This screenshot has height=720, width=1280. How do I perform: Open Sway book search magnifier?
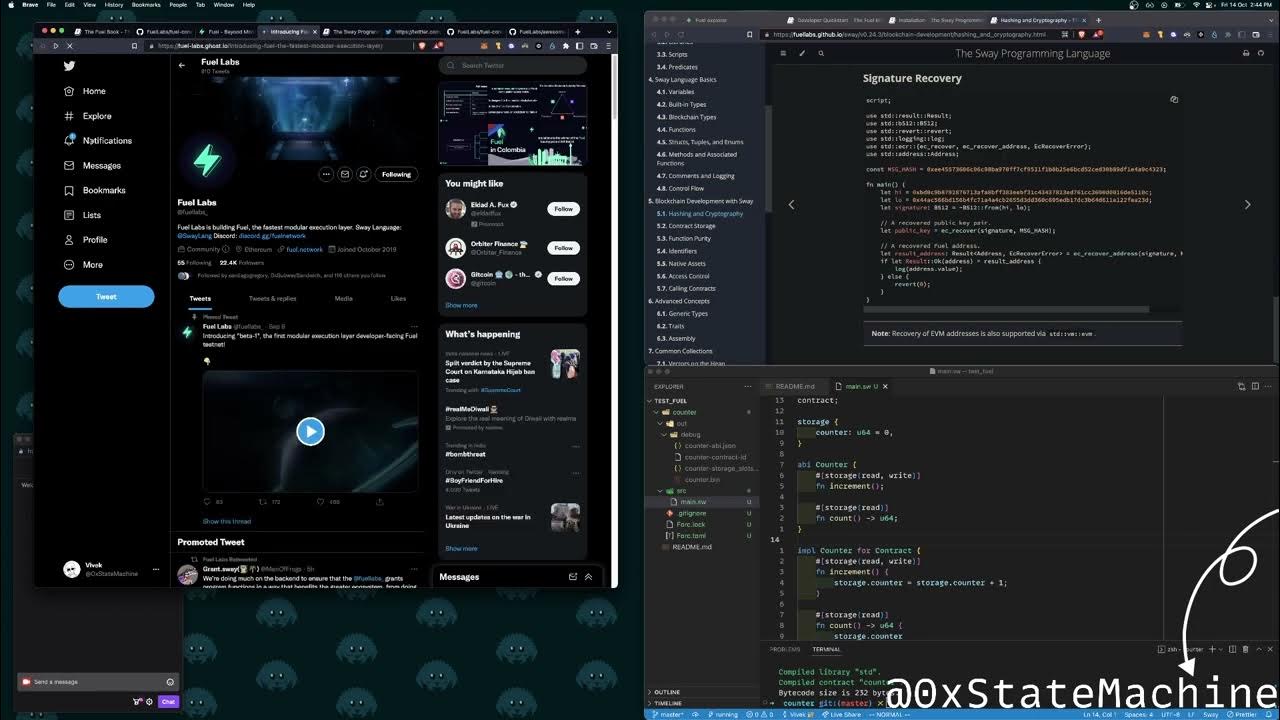pyautogui.click(x=821, y=53)
